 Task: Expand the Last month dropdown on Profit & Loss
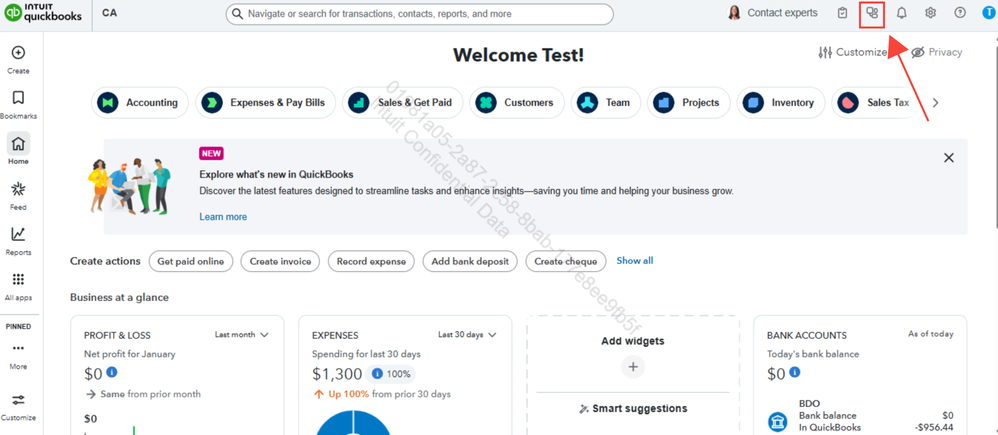pos(241,334)
